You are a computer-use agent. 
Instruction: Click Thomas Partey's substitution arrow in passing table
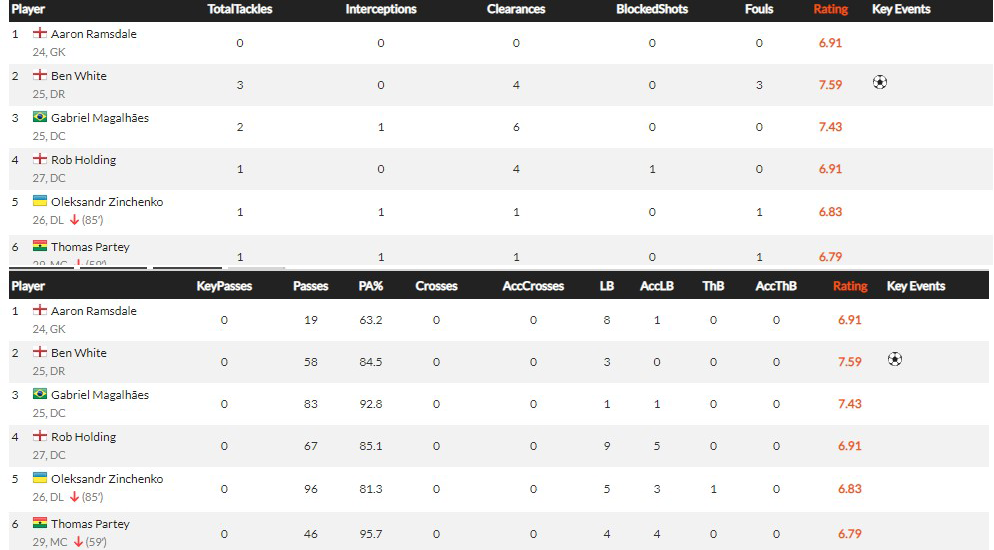click(x=78, y=542)
